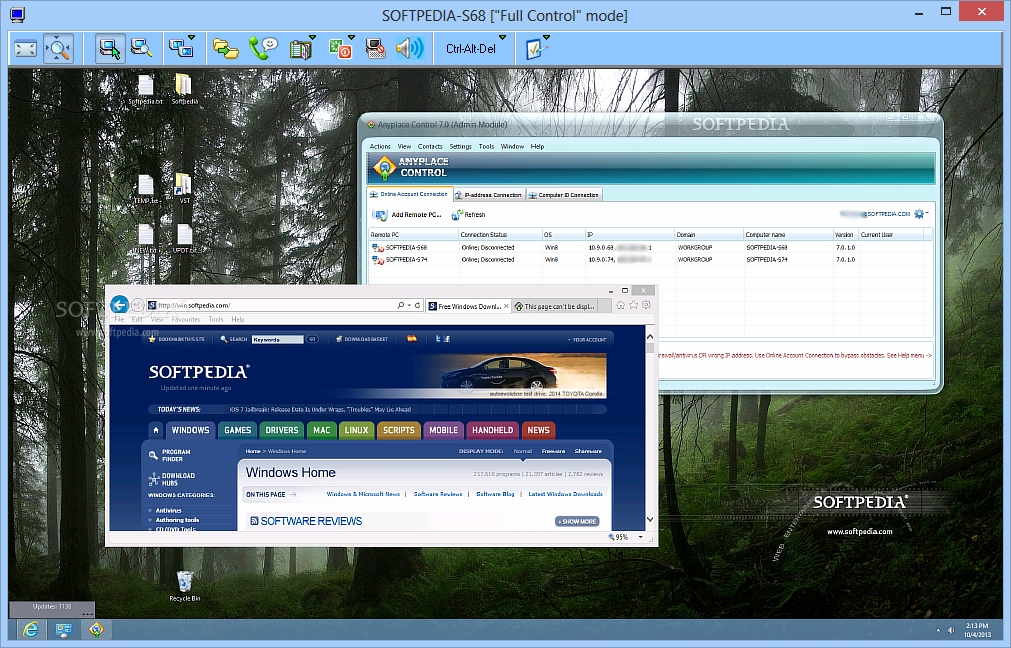Click the browser refresh icon

(417, 306)
